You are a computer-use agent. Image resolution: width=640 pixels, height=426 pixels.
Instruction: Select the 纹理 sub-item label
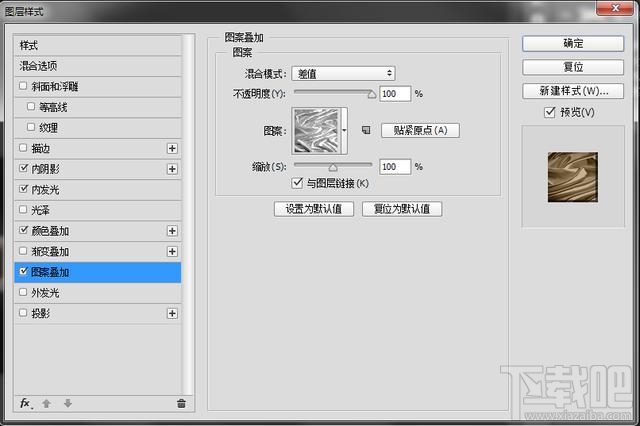tap(49, 128)
